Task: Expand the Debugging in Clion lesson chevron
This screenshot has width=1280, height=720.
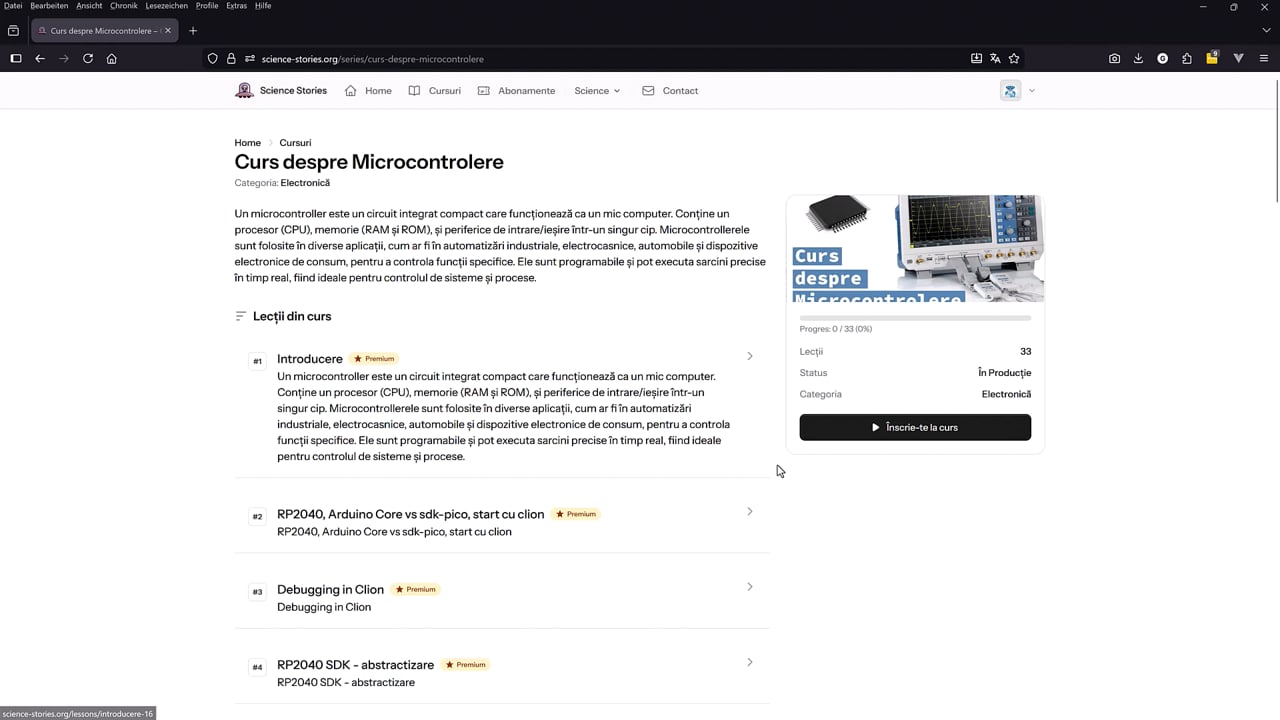Action: click(x=750, y=587)
